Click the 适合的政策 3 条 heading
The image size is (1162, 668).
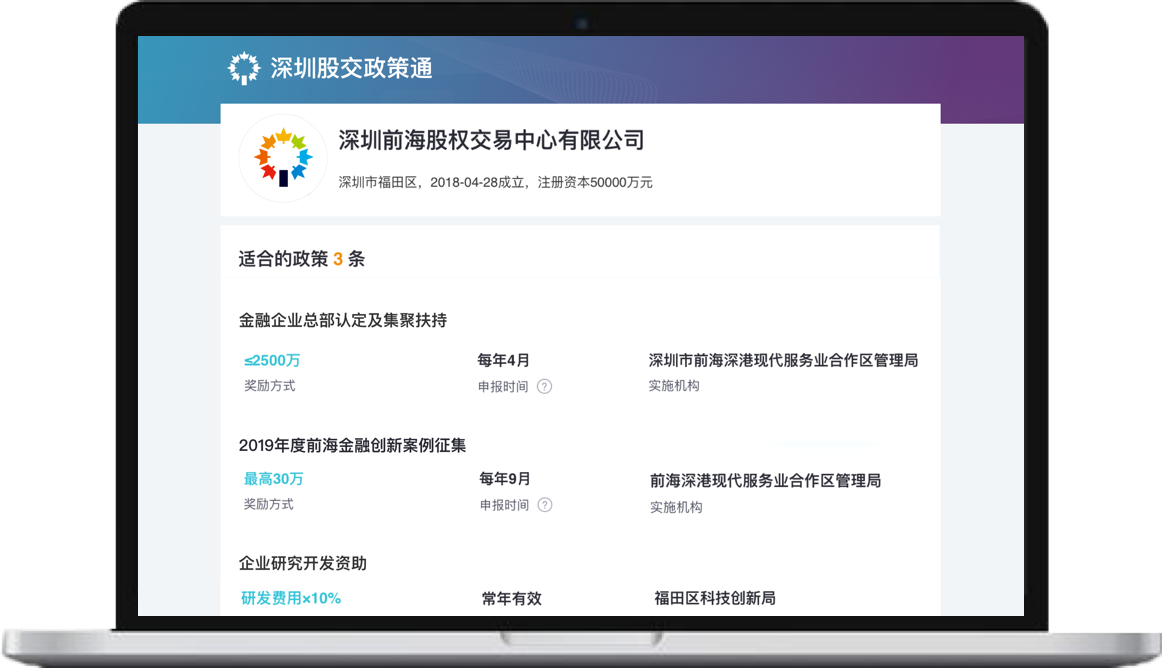[x=302, y=259]
